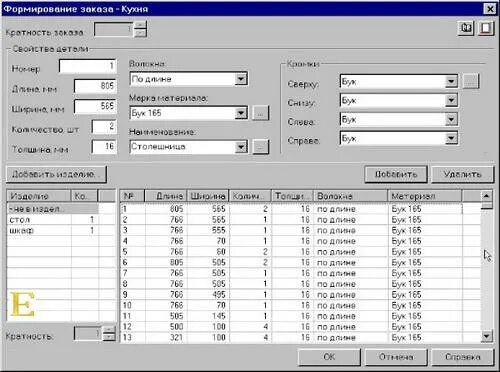Decrease the Кратность заказа spinner value
The width and height of the screenshot is (500, 372).
tap(140, 33)
